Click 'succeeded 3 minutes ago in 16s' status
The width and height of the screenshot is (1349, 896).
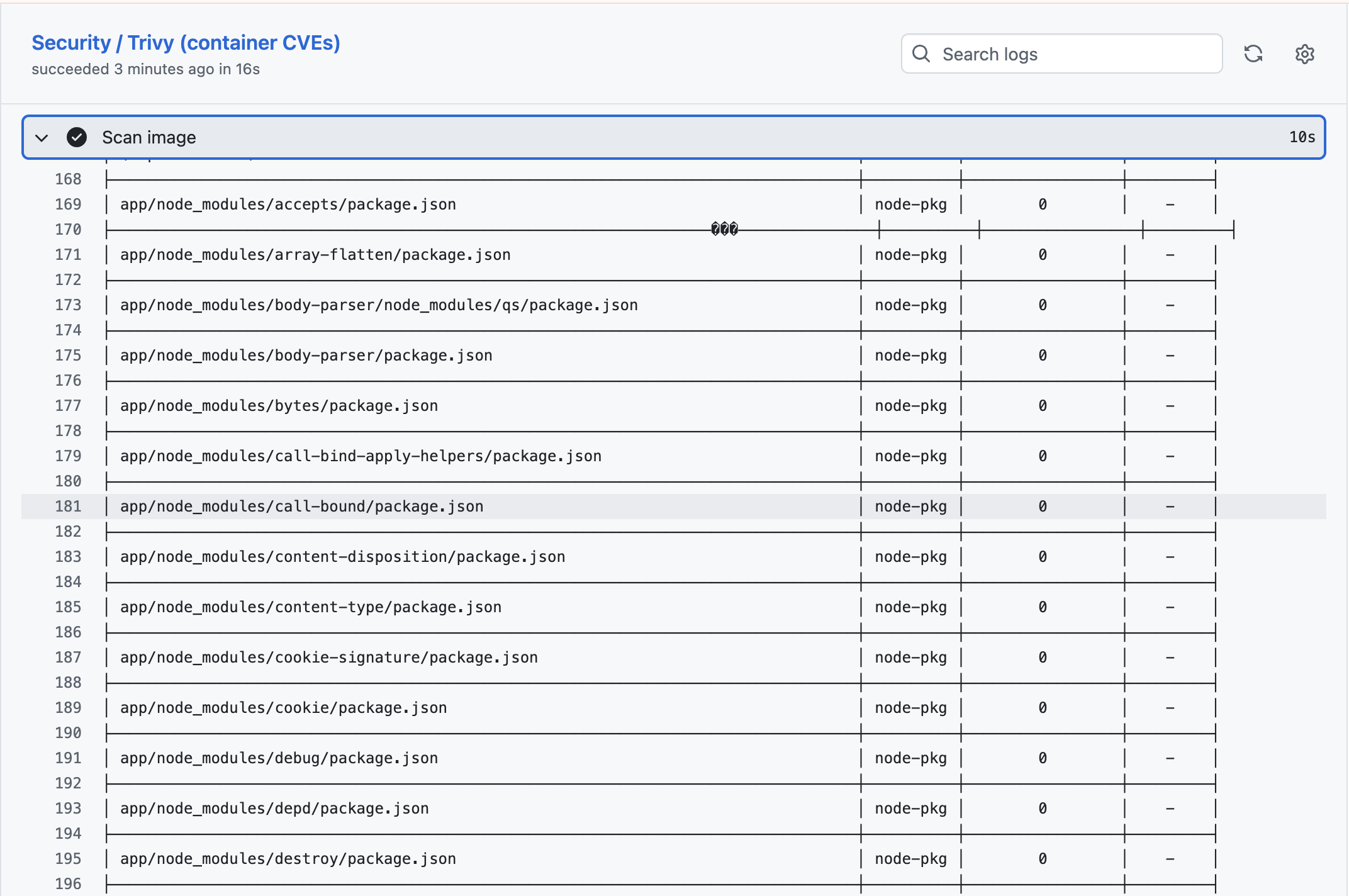146,69
